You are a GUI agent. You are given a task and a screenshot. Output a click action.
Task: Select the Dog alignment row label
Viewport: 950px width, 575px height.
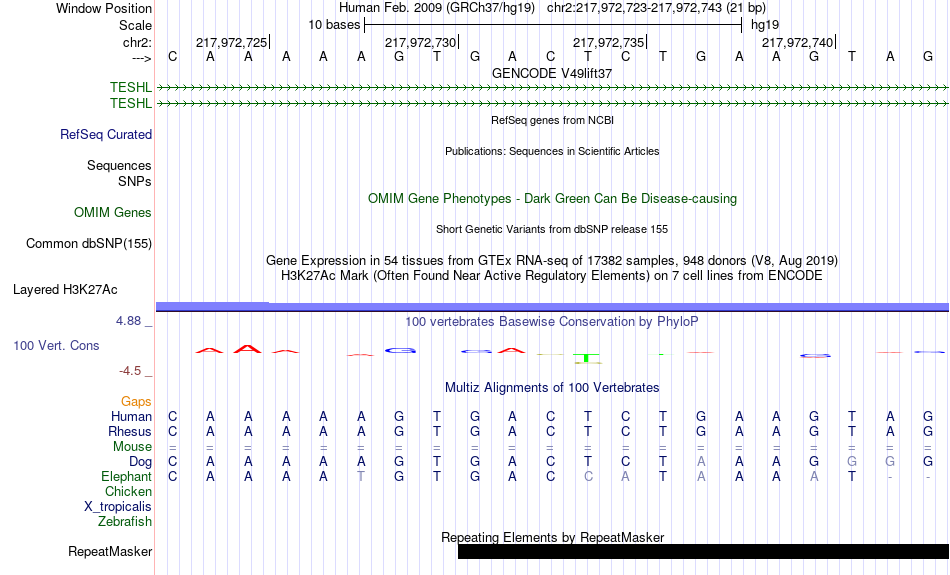[140, 462]
